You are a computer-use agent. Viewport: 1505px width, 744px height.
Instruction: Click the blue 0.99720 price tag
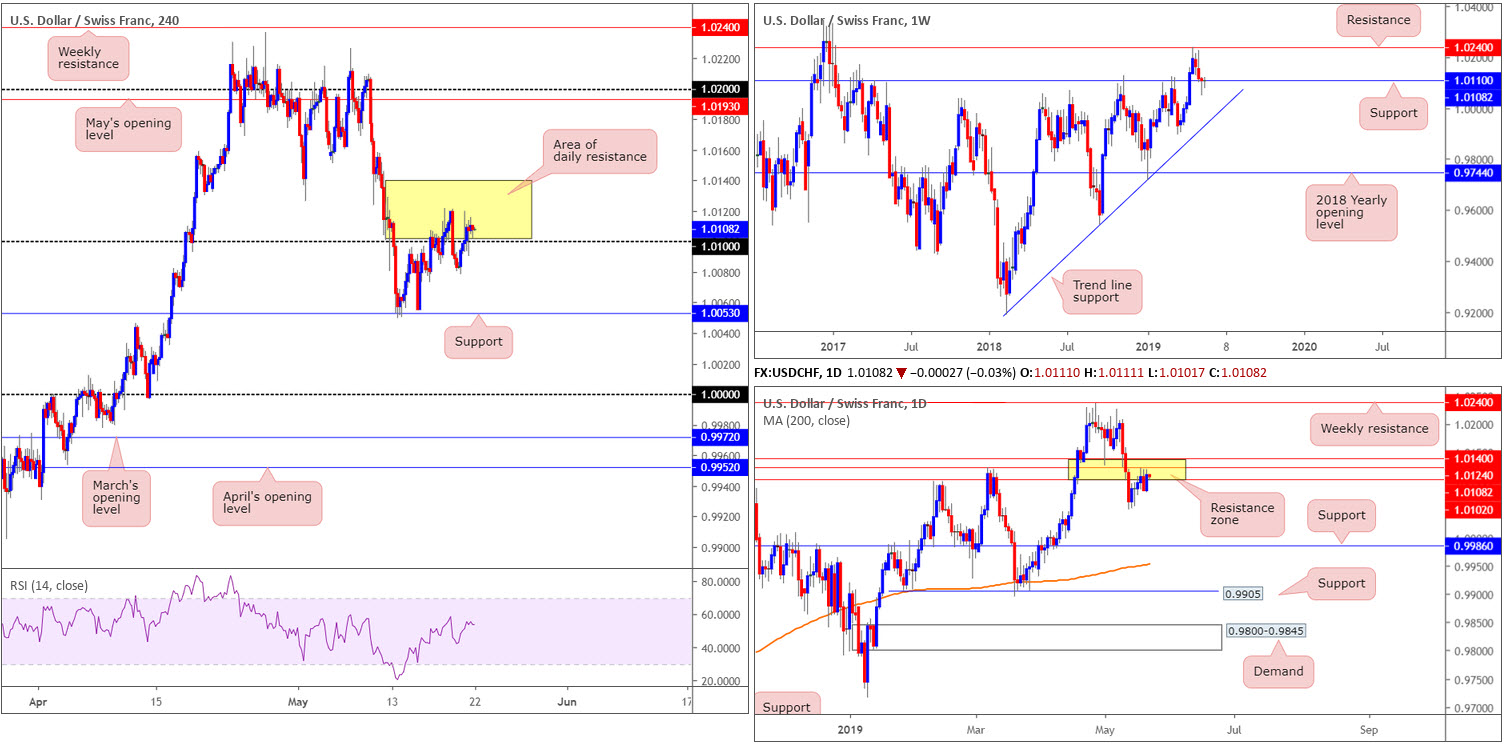(719, 438)
